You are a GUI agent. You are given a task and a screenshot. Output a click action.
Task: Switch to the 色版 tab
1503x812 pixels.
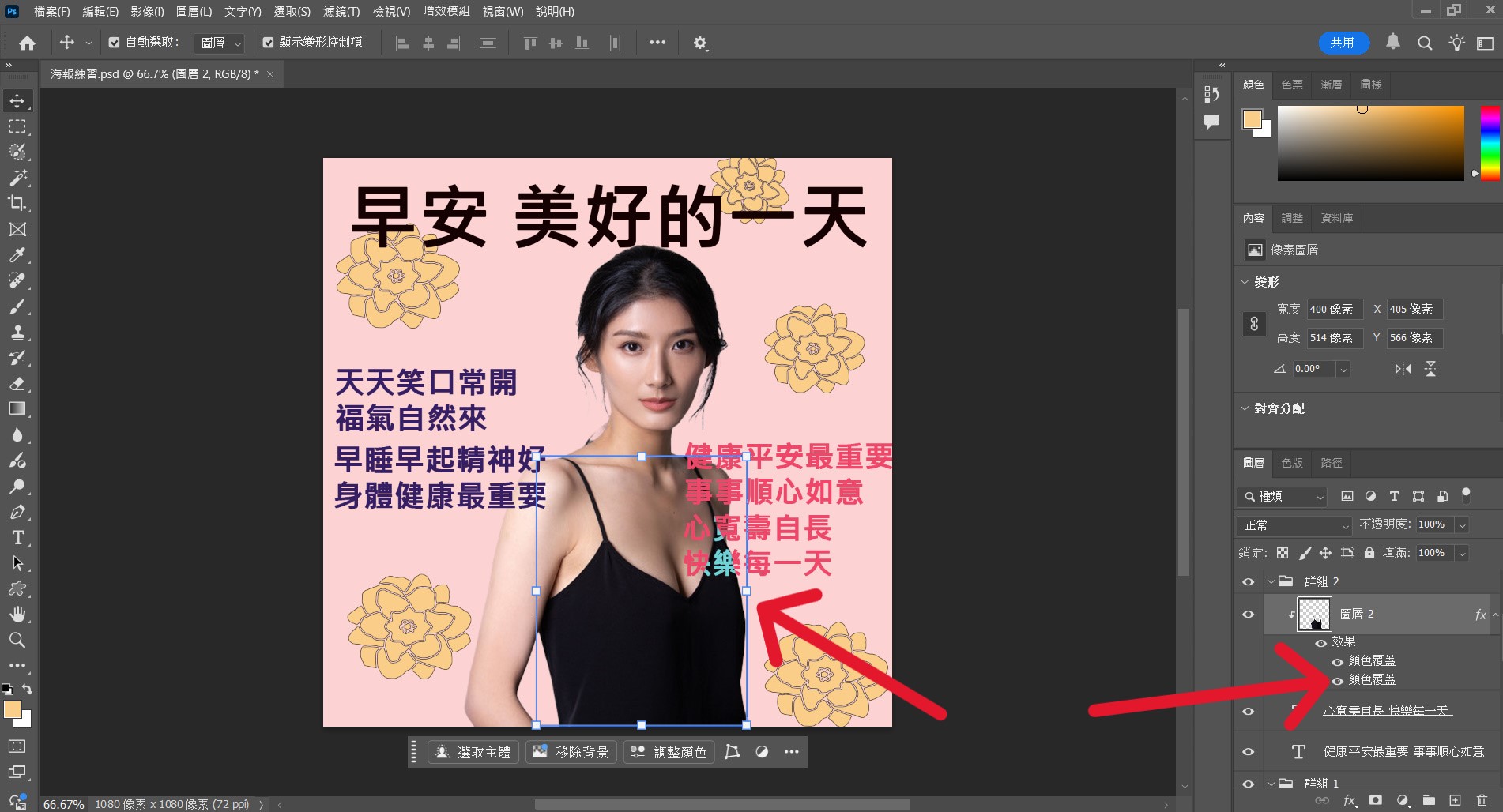[x=1292, y=463]
